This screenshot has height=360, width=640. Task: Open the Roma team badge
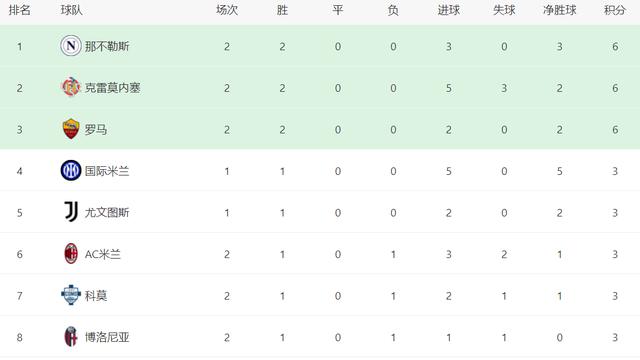pos(71,129)
